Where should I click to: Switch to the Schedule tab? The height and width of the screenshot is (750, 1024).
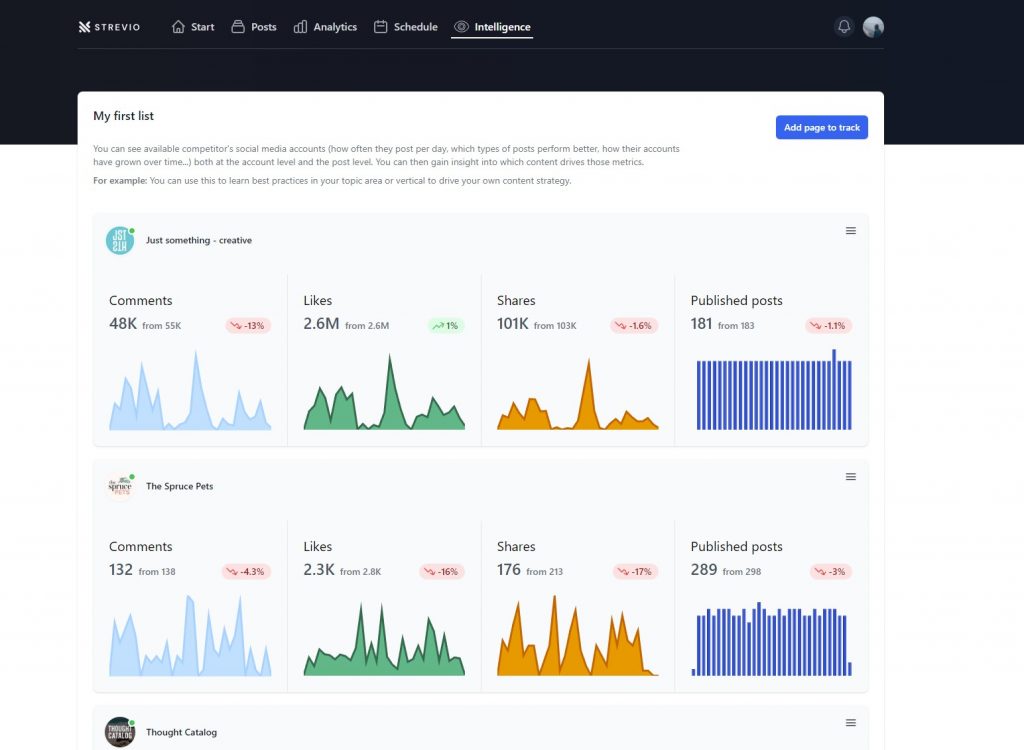(406, 27)
